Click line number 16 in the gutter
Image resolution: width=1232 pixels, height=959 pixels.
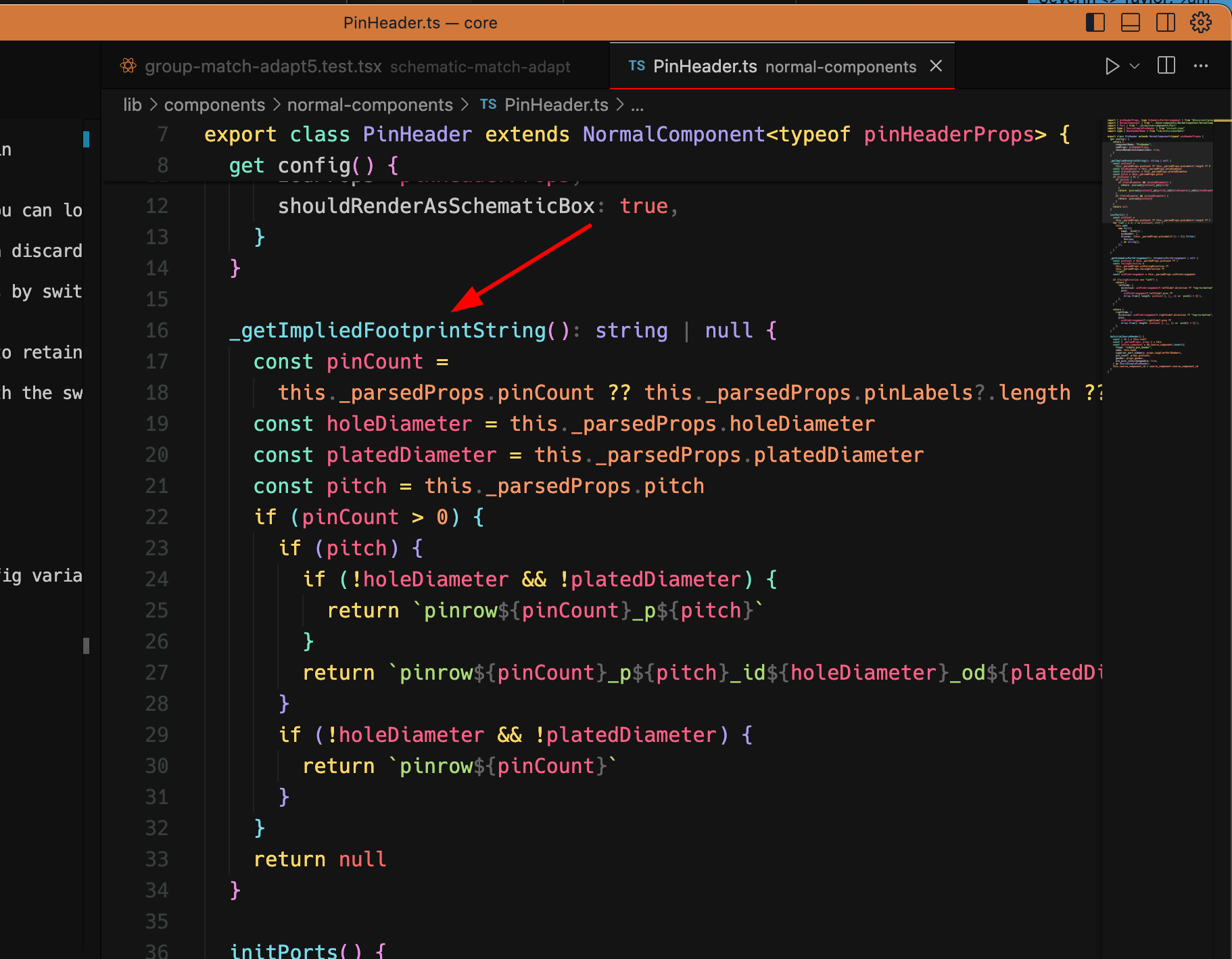157,331
